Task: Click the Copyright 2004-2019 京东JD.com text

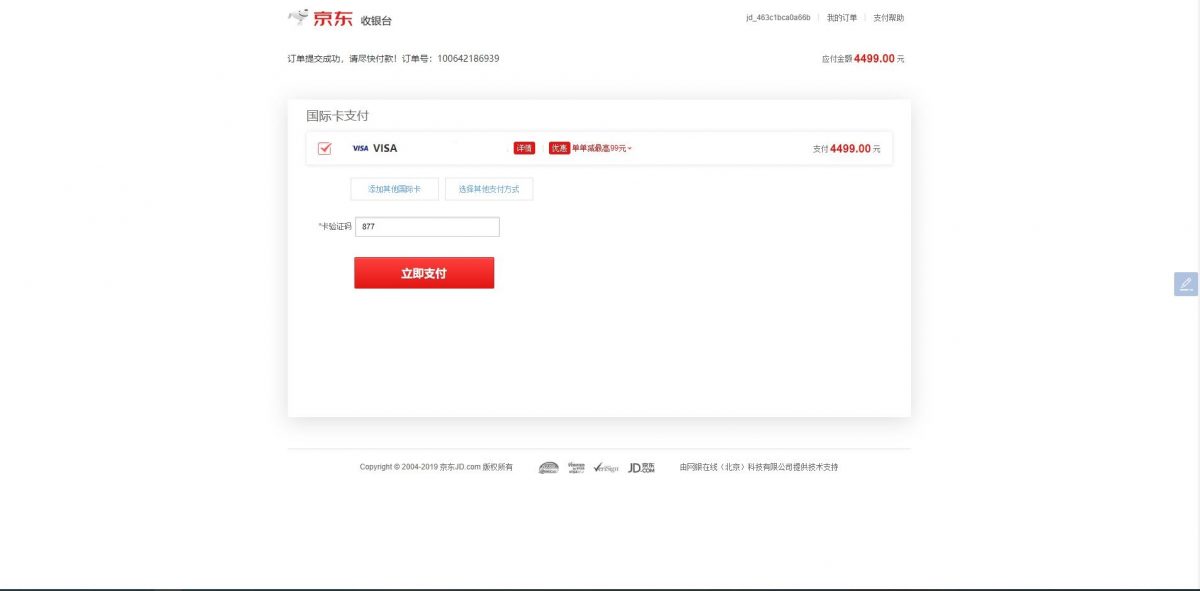Action: (x=436, y=467)
